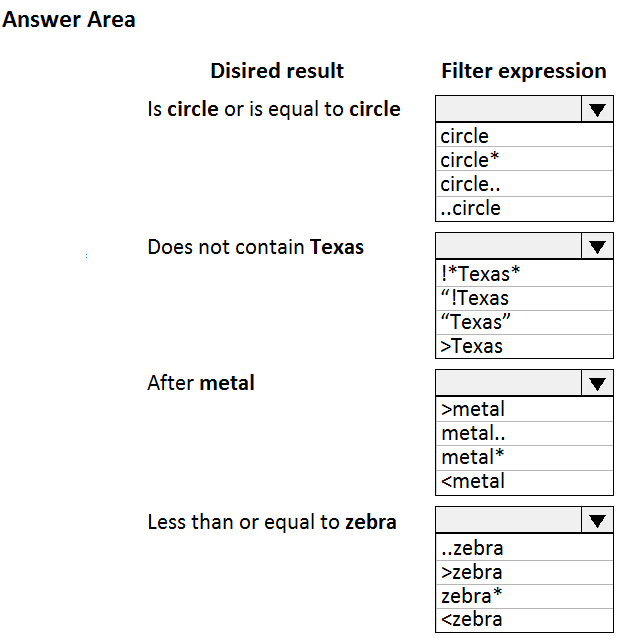Choose the 'metal..' option
626x641 pixels.
tap(524, 433)
